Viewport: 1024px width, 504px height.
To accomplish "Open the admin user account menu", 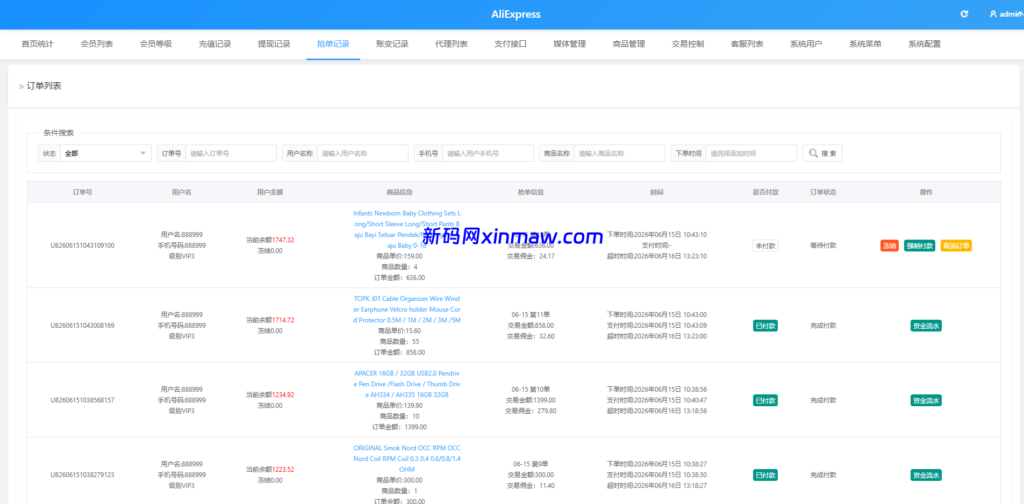I will 1006,14.
